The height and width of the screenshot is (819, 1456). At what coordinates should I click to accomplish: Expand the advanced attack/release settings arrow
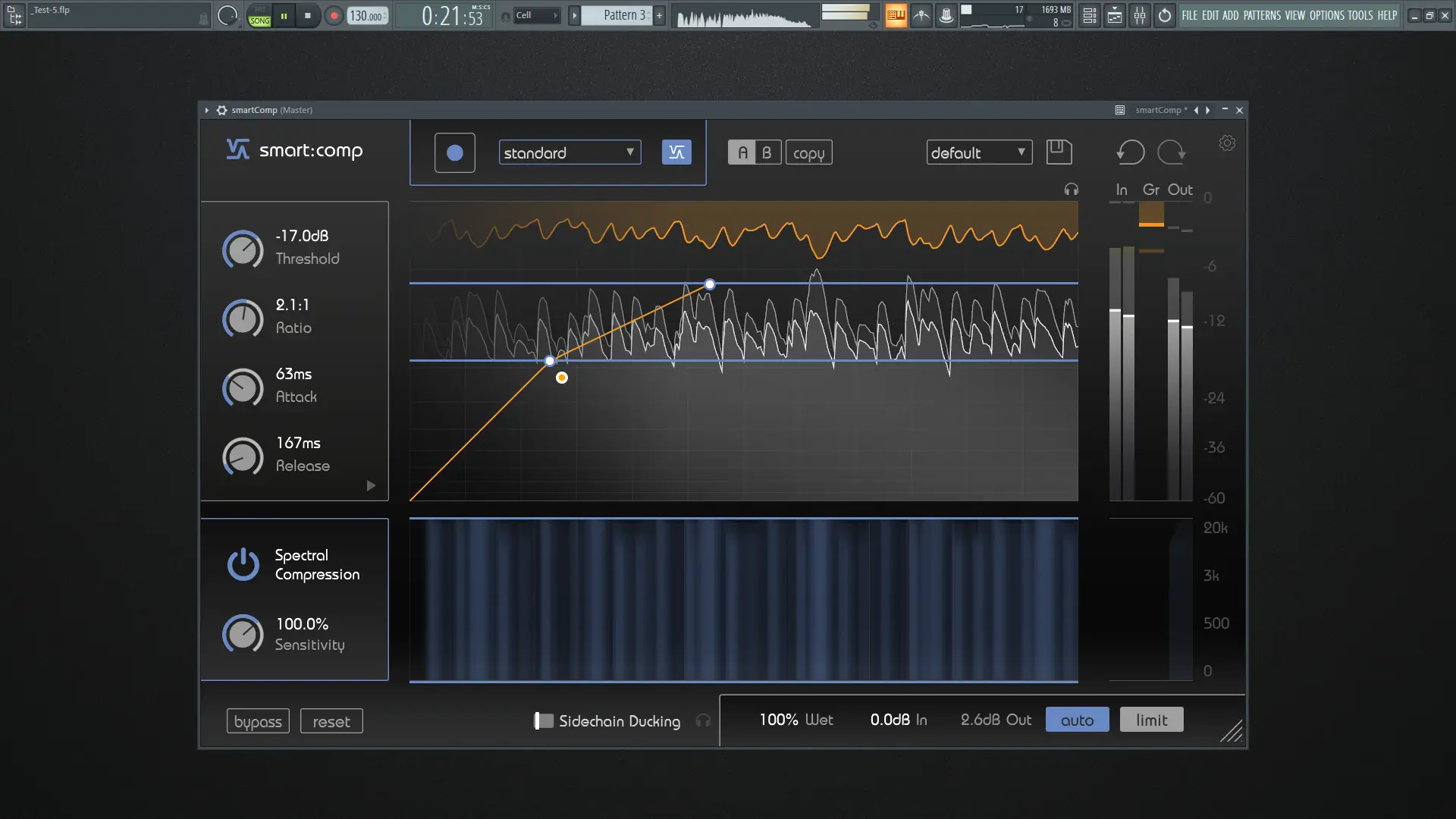click(371, 486)
